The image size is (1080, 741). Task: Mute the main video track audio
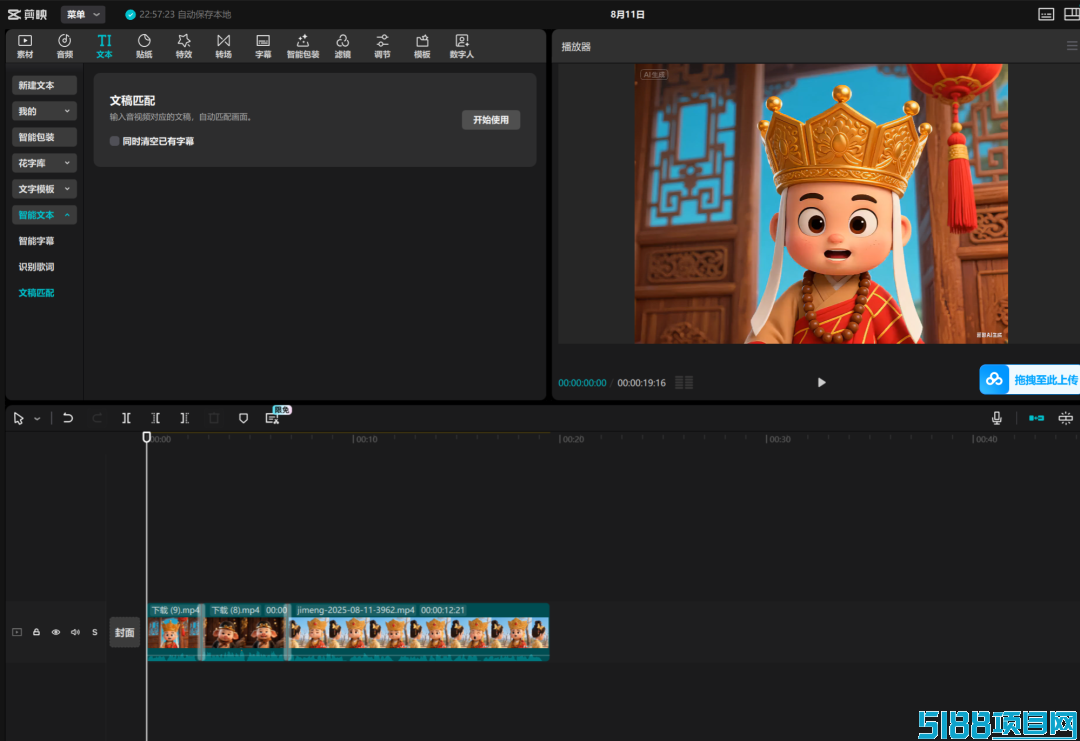pyautogui.click(x=75, y=632)
